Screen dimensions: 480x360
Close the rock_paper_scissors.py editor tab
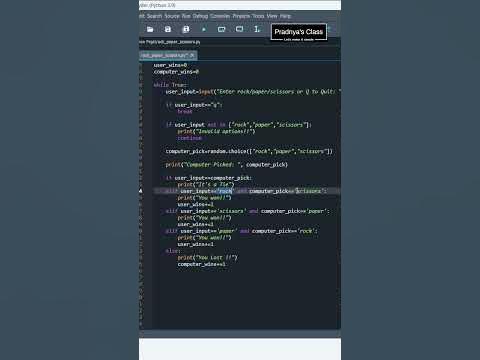coord(192,55)
